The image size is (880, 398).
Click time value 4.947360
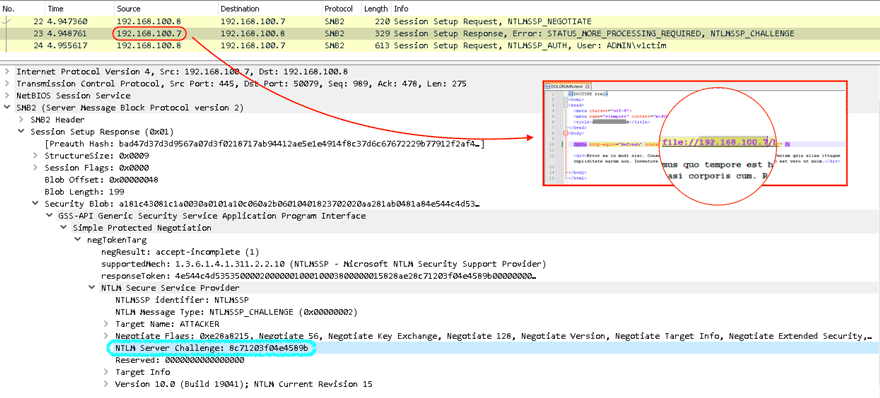(68, 21)
